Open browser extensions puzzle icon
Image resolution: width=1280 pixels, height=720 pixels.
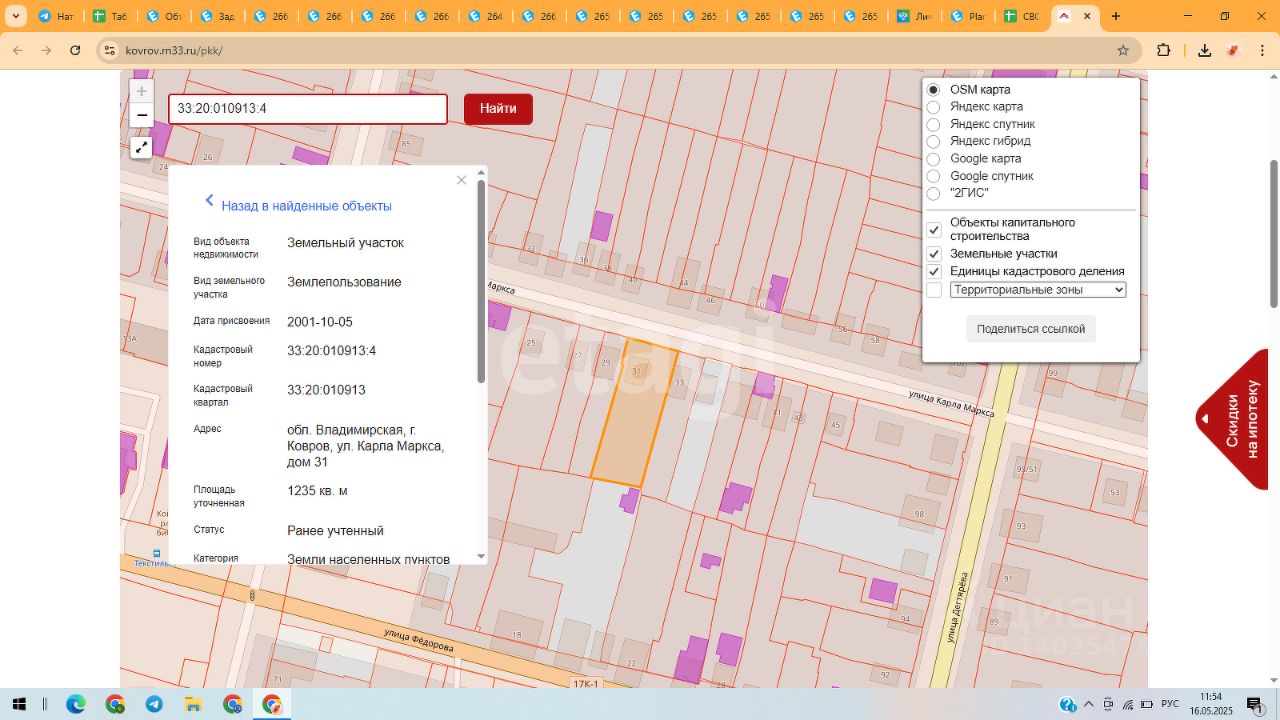pos(1163,50)
